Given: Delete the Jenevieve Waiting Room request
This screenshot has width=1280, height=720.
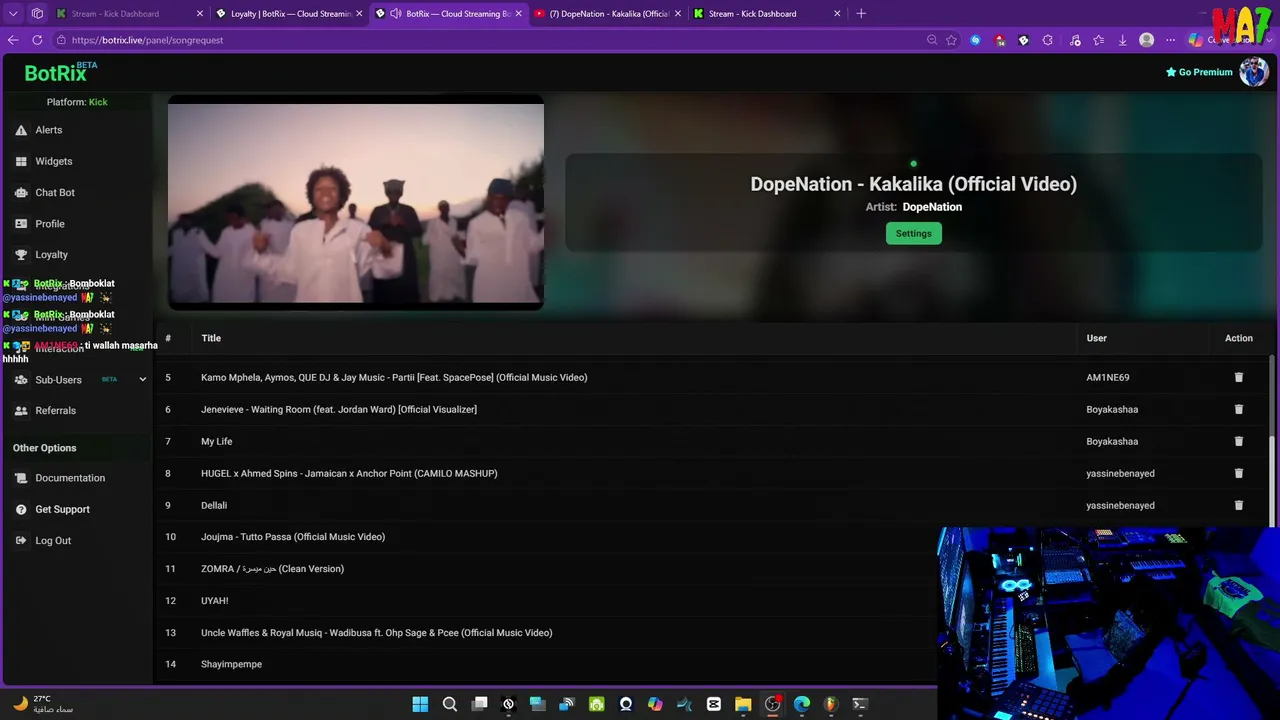Looking at the screenshot, I should (1238, 409).
